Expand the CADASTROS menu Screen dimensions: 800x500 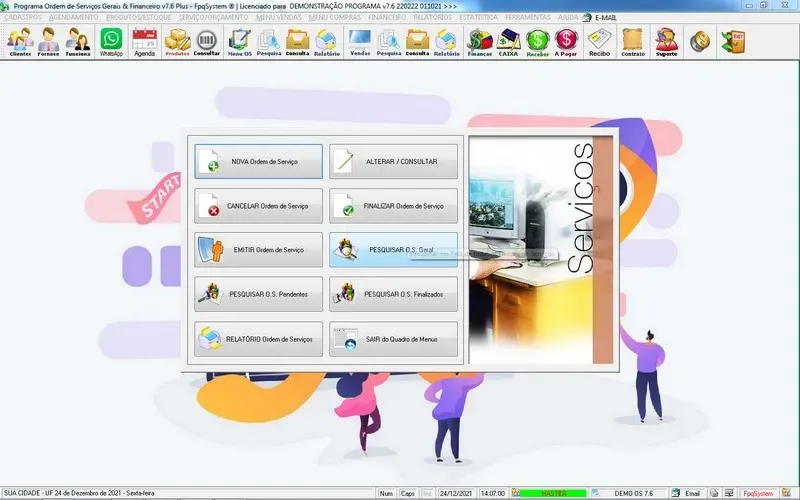coord(23,18)
